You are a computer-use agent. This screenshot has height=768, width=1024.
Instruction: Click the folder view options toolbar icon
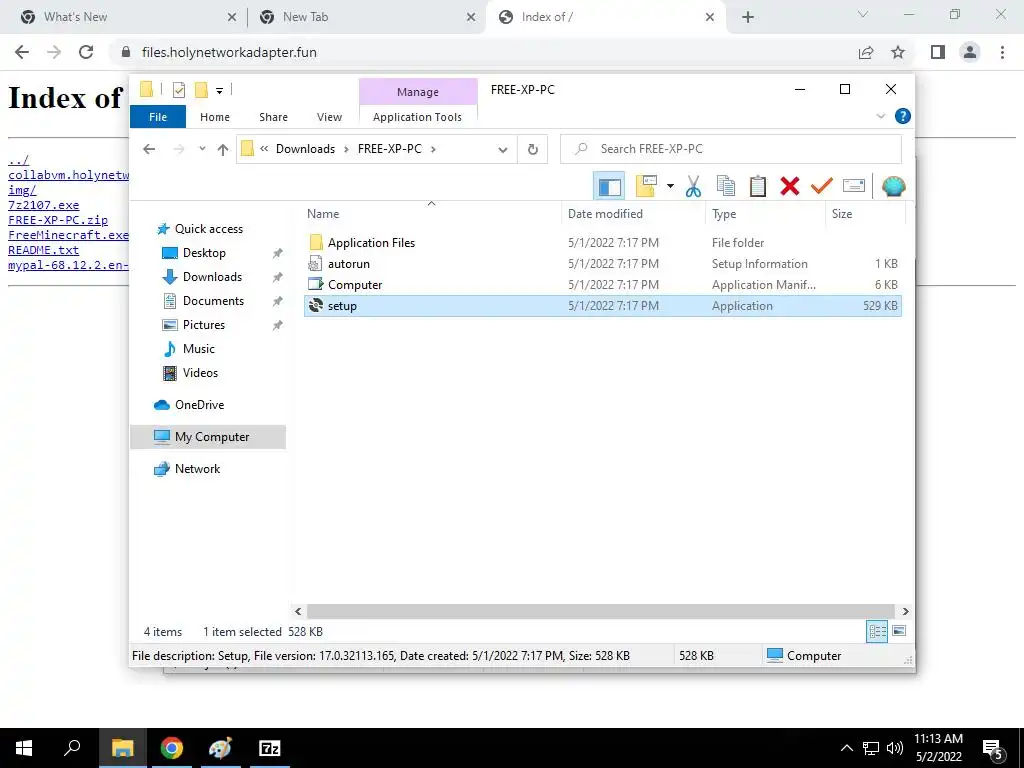tap(646, 187)
